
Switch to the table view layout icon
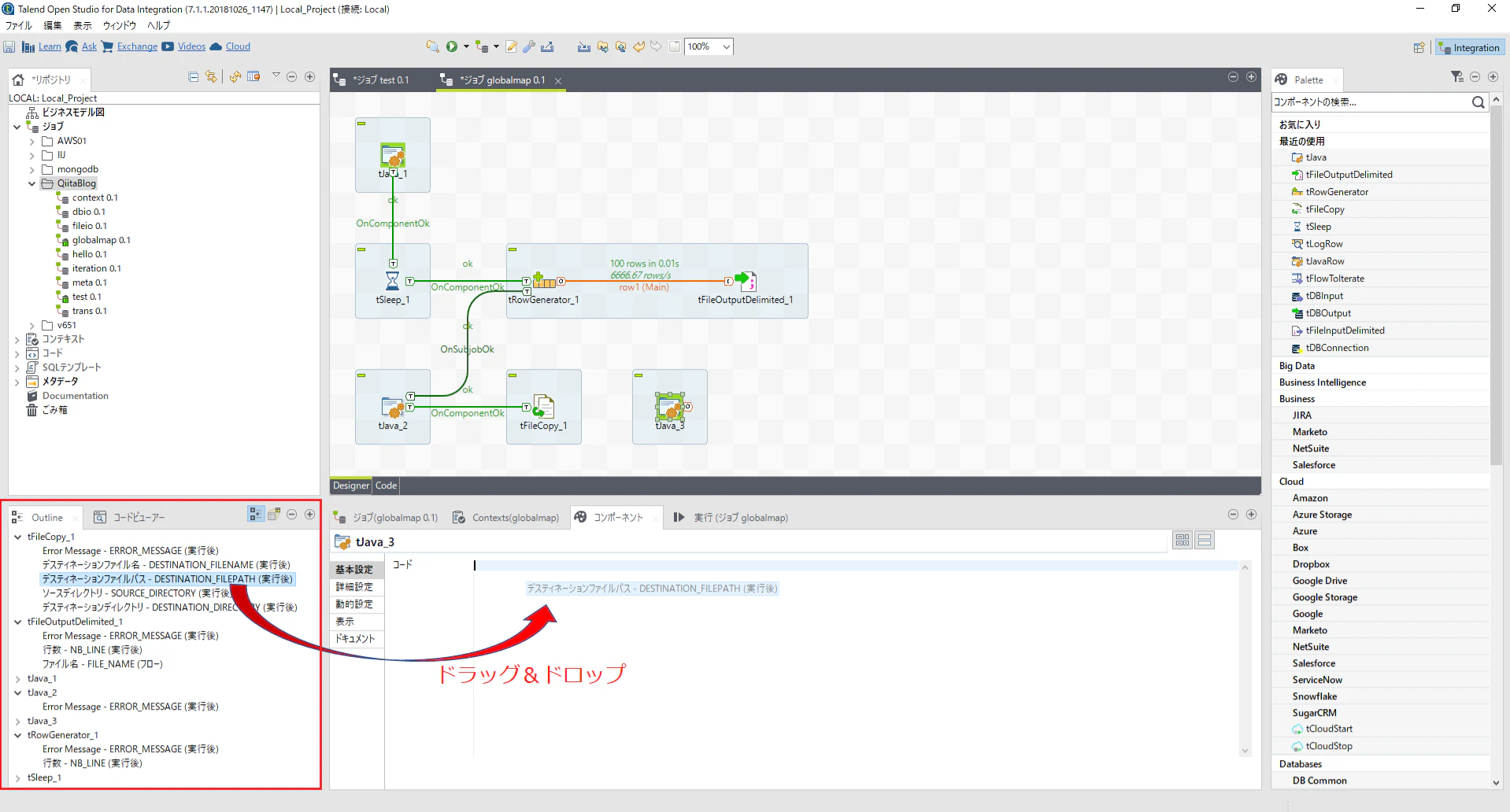[x=1182, y=540]
